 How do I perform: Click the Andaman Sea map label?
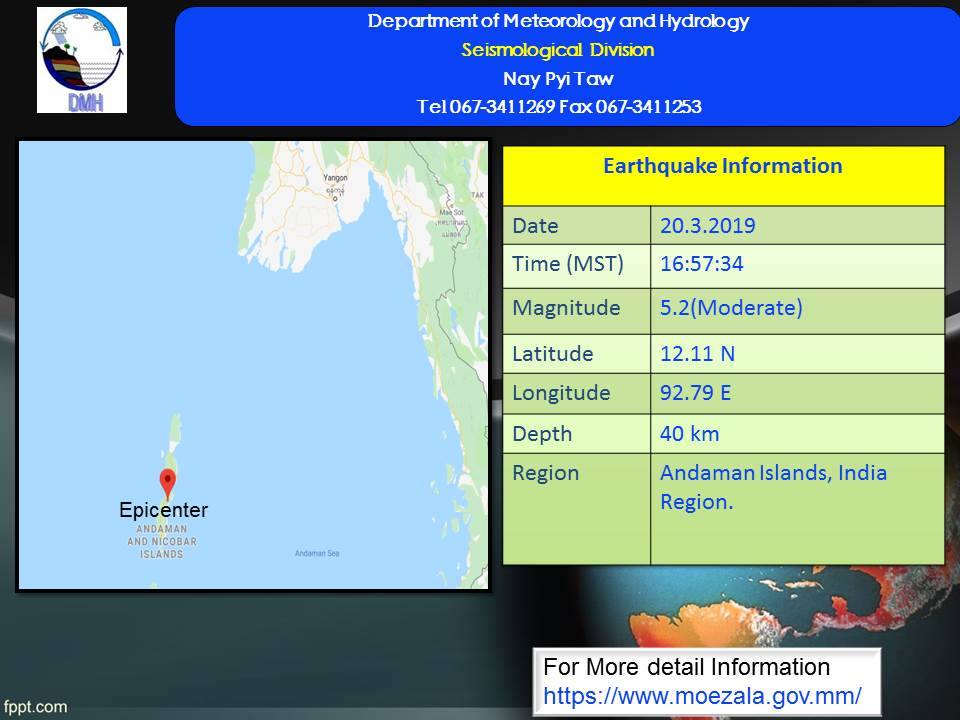pyautogui.click(x=318, y=553)
